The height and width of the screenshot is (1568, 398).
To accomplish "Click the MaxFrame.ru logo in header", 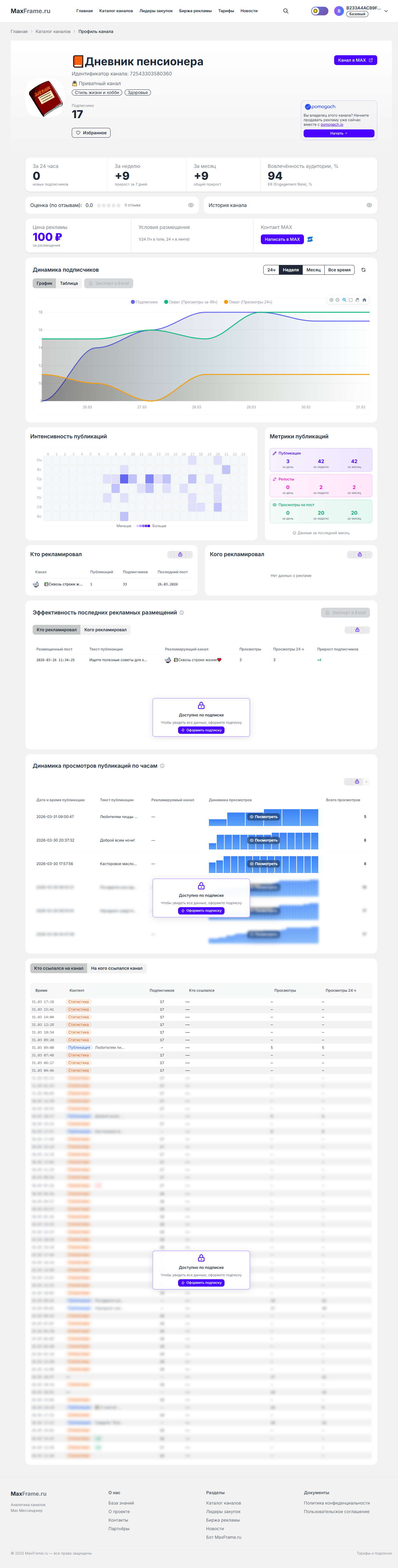I will tap(31, 11).
